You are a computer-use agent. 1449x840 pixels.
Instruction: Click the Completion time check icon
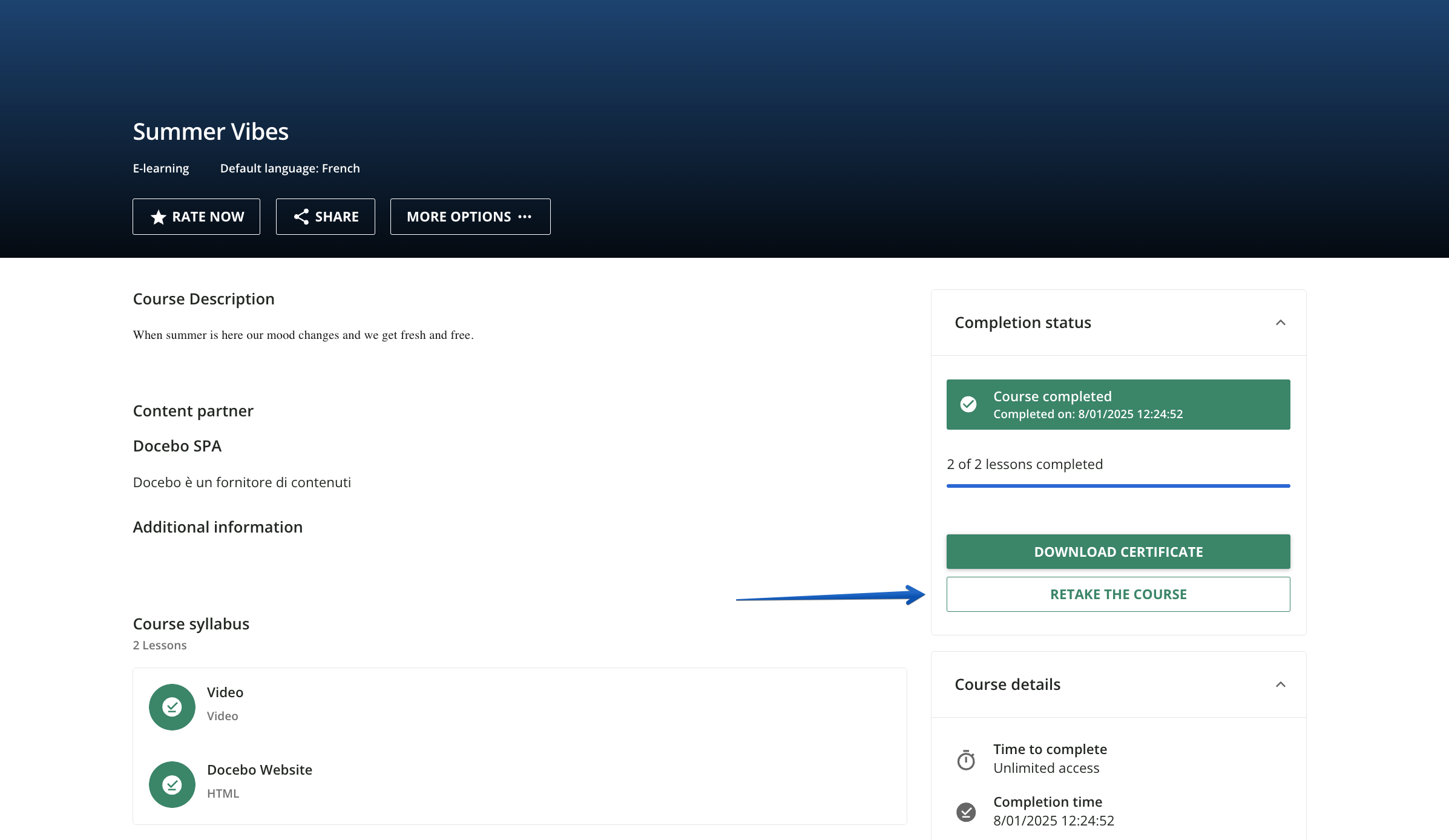tap(966, 812)
